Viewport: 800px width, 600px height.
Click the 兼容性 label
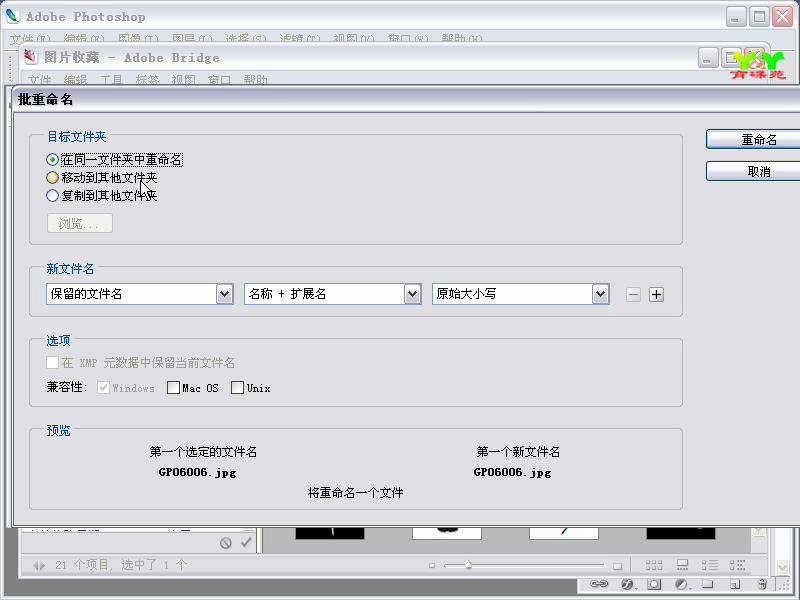coord(66,387)
